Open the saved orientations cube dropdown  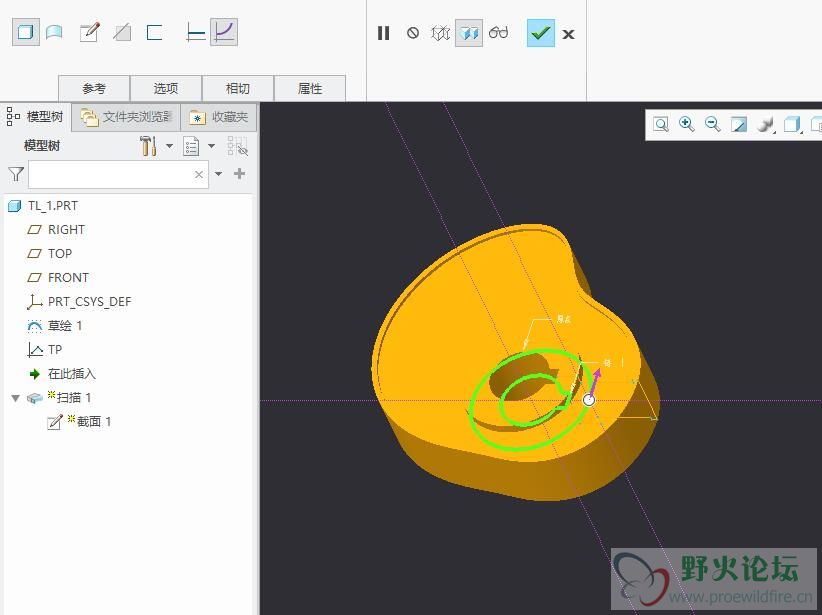(x=792, y=125)
